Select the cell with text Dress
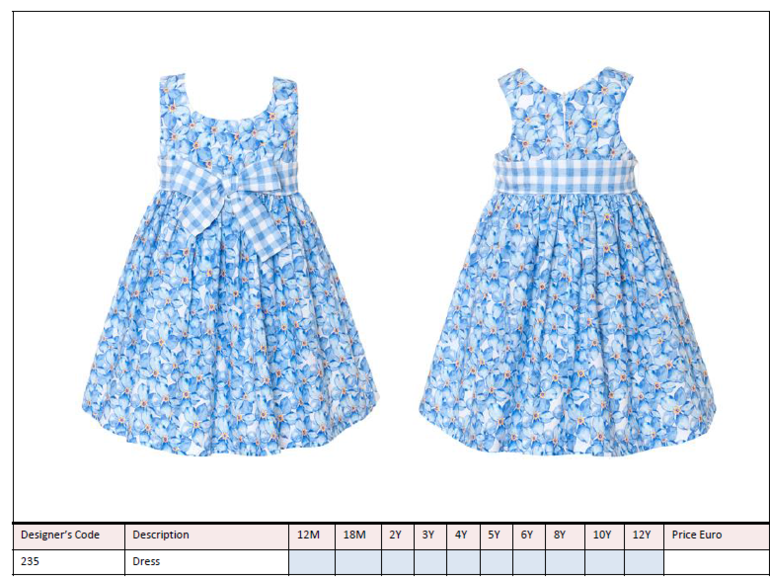770x577 pixels. (207, 562)
